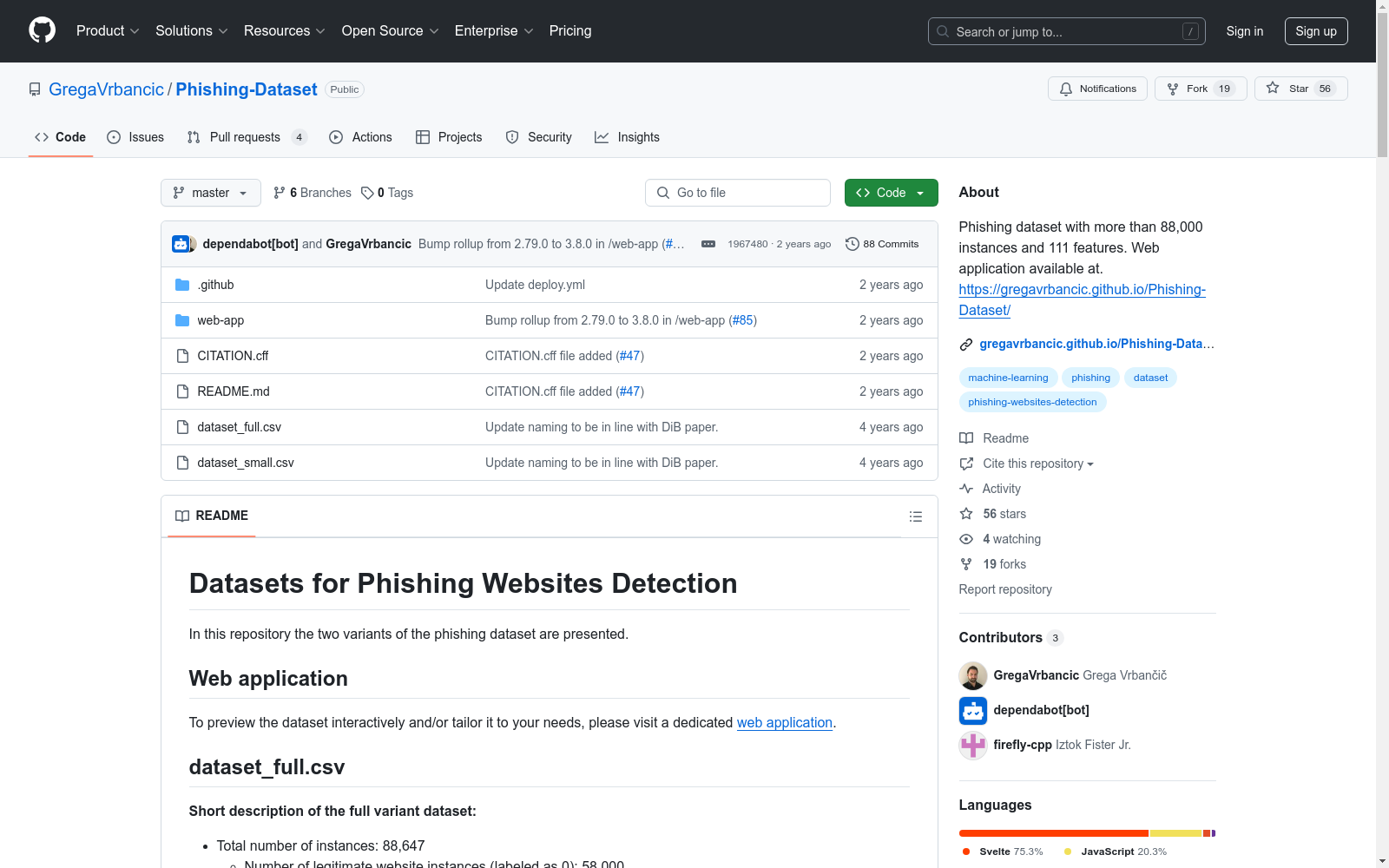Click the repository icon beside GregaVrbancic
This screenshot has width=1389, height=868.
(x=35, y=89)
